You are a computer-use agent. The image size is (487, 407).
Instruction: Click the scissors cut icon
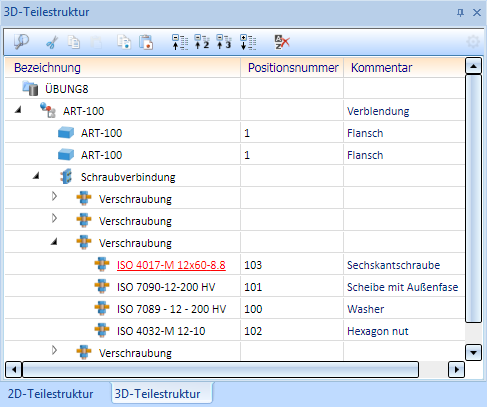coord(52,42)
